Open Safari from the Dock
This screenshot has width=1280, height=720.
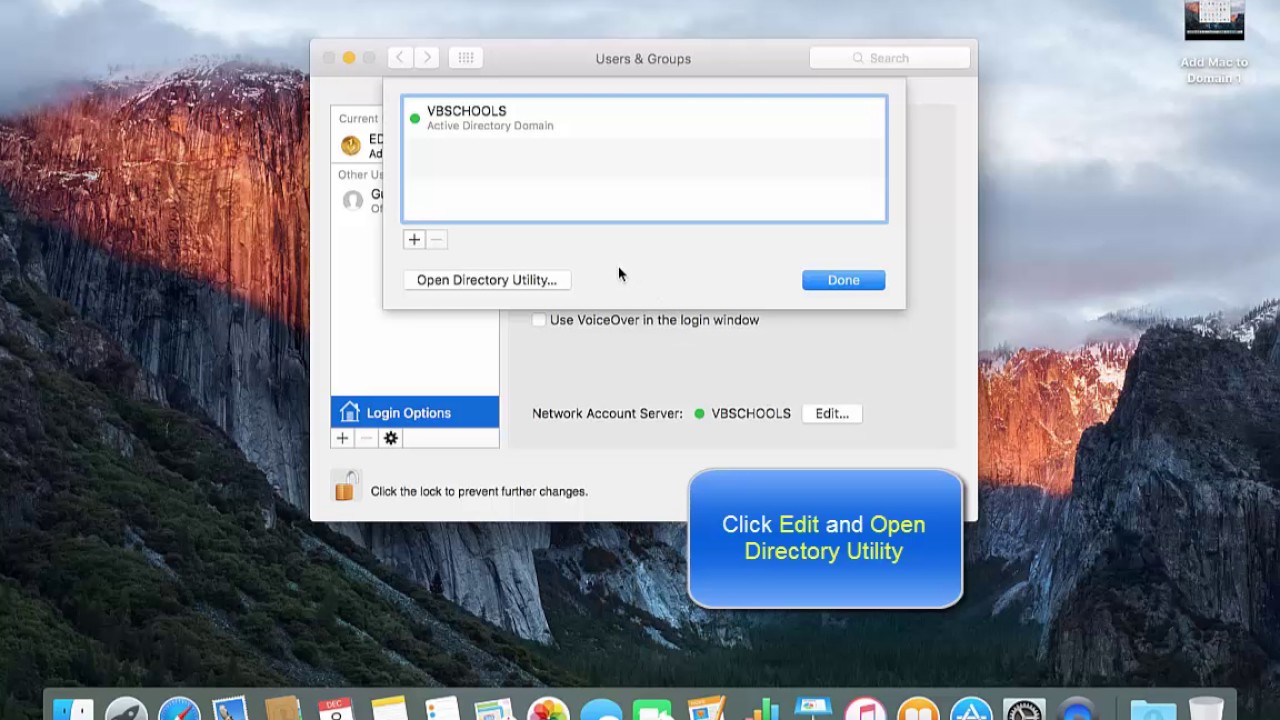click(x=179, y=710)
